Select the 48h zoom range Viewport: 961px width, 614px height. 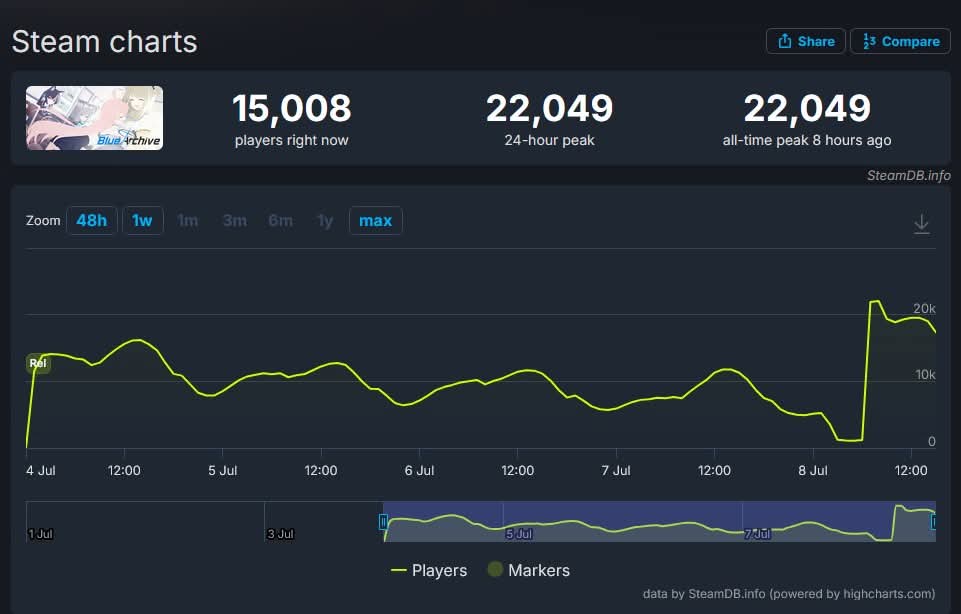91,221
